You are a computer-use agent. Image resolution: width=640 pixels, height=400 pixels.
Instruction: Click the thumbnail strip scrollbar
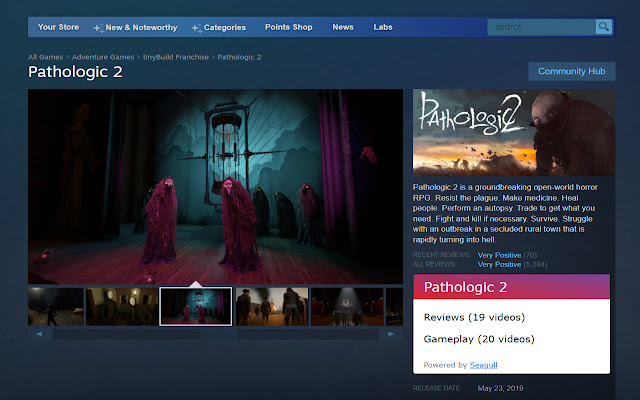(x=215, y=334)
